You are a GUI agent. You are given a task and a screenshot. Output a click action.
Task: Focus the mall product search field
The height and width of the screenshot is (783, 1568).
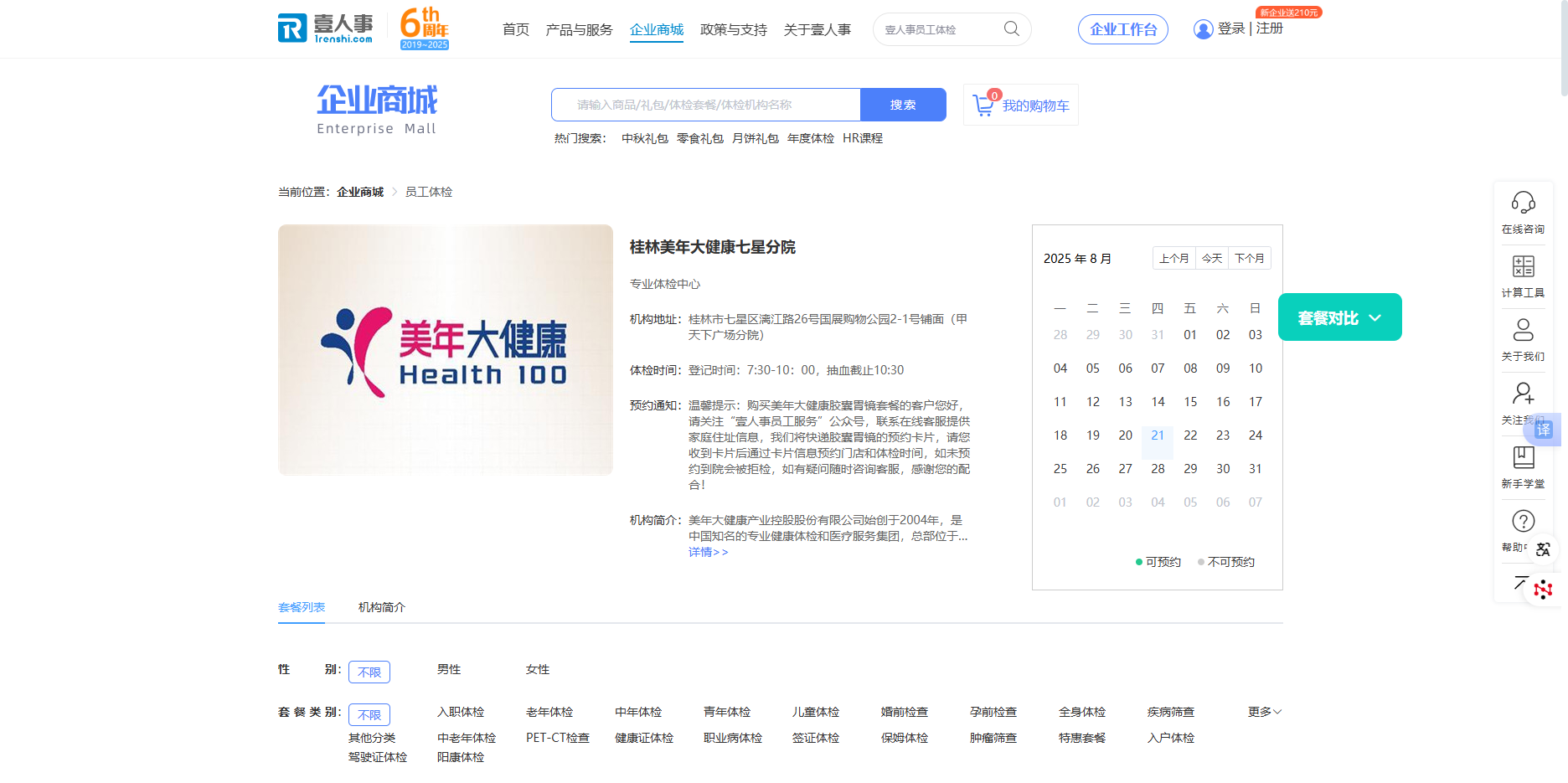click(x=706, y=105)
